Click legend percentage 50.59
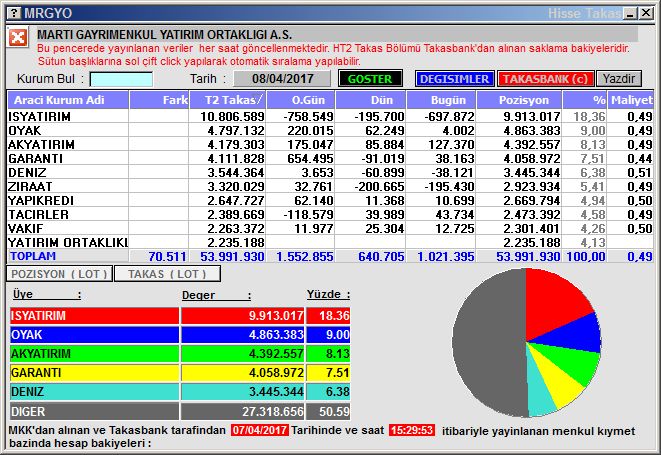 click(x=334, y=411)
